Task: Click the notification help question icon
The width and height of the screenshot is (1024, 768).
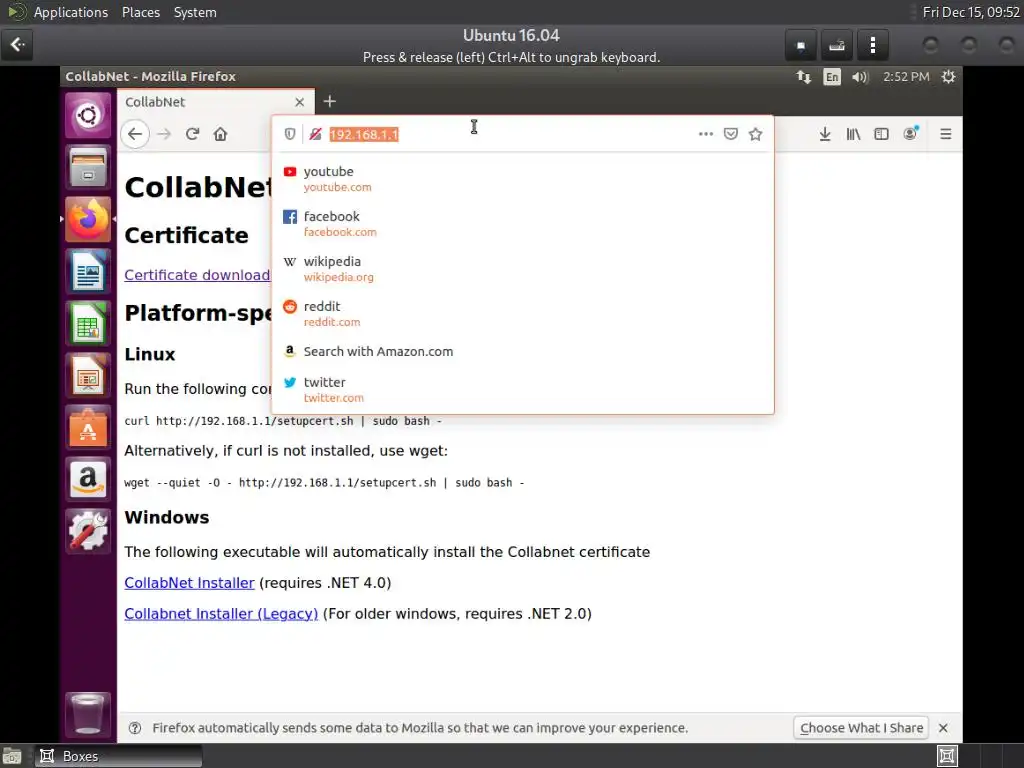Action: tap(135, 728)
